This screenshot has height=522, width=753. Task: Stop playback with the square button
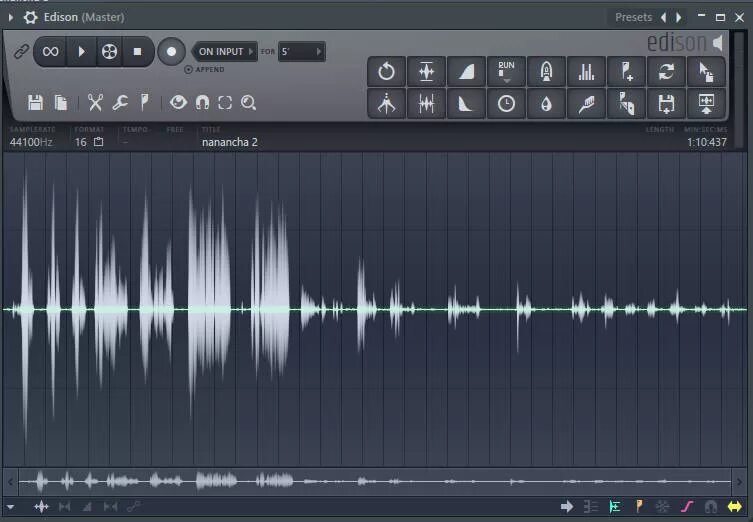tap(137, 51)
